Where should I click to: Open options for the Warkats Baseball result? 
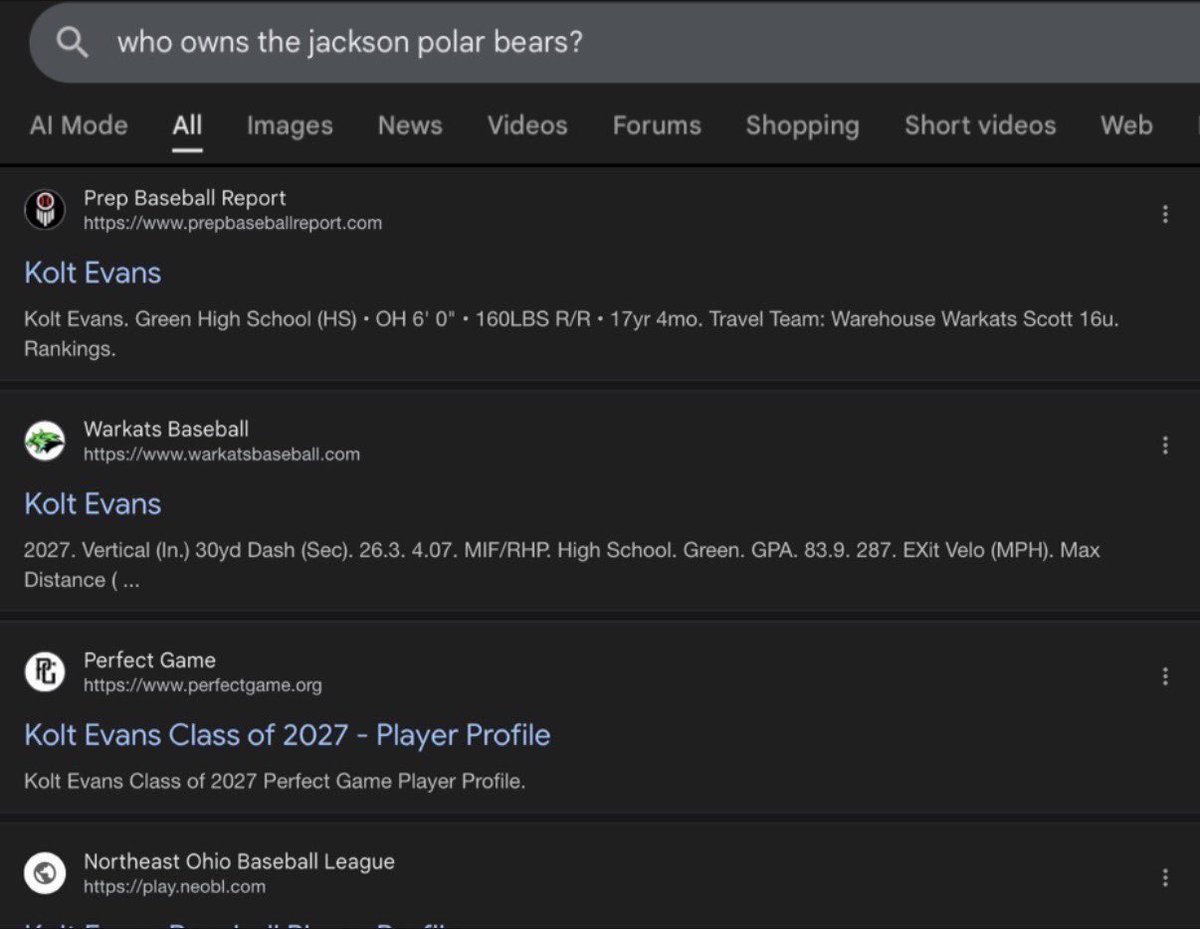[1165, 444]
